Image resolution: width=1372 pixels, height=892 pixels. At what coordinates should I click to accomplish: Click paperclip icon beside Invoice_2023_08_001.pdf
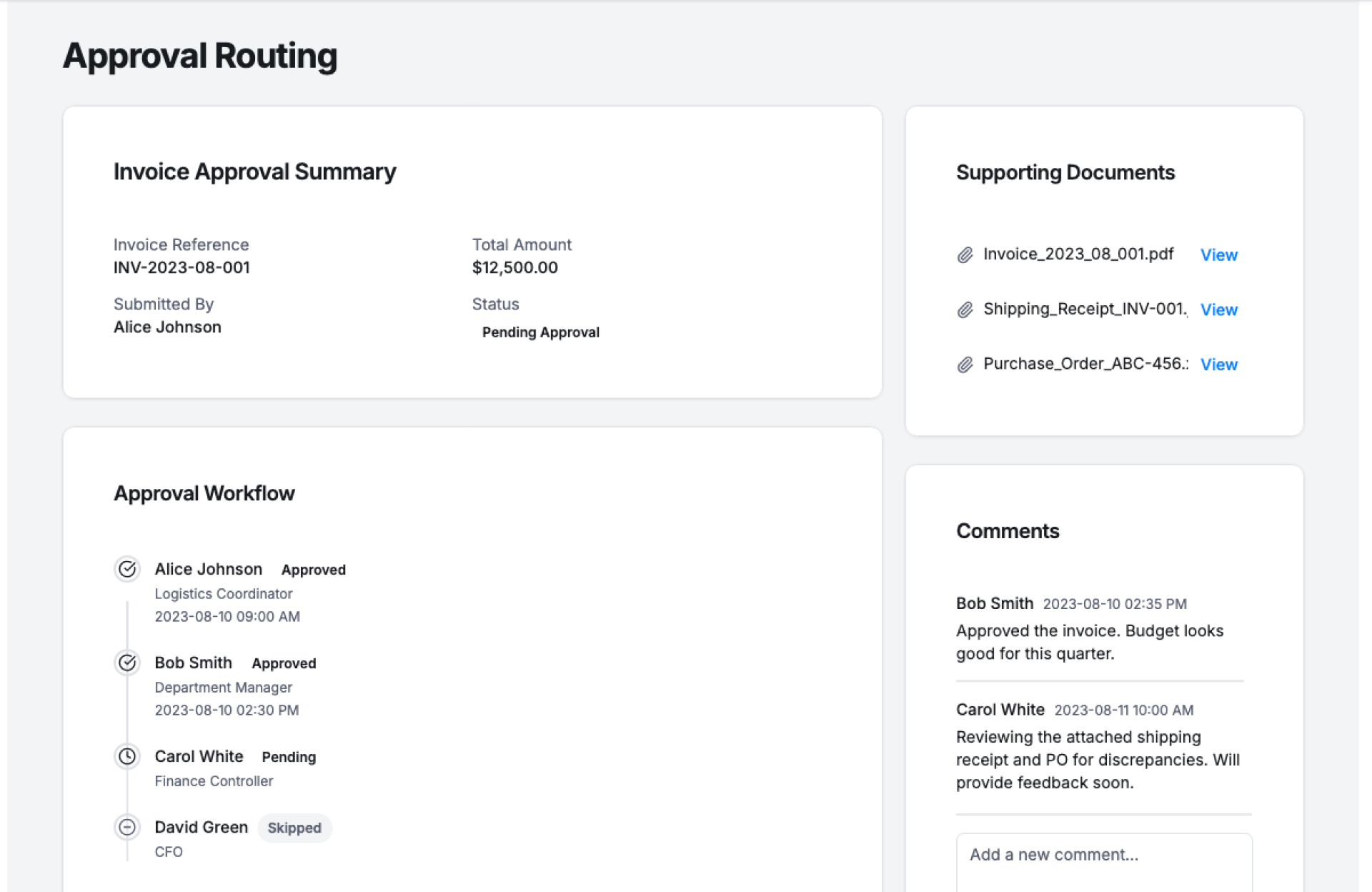[965, 255]
